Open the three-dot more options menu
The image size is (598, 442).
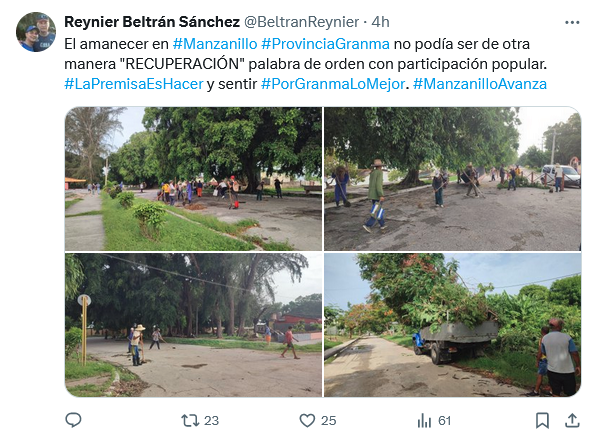(572, 23)
